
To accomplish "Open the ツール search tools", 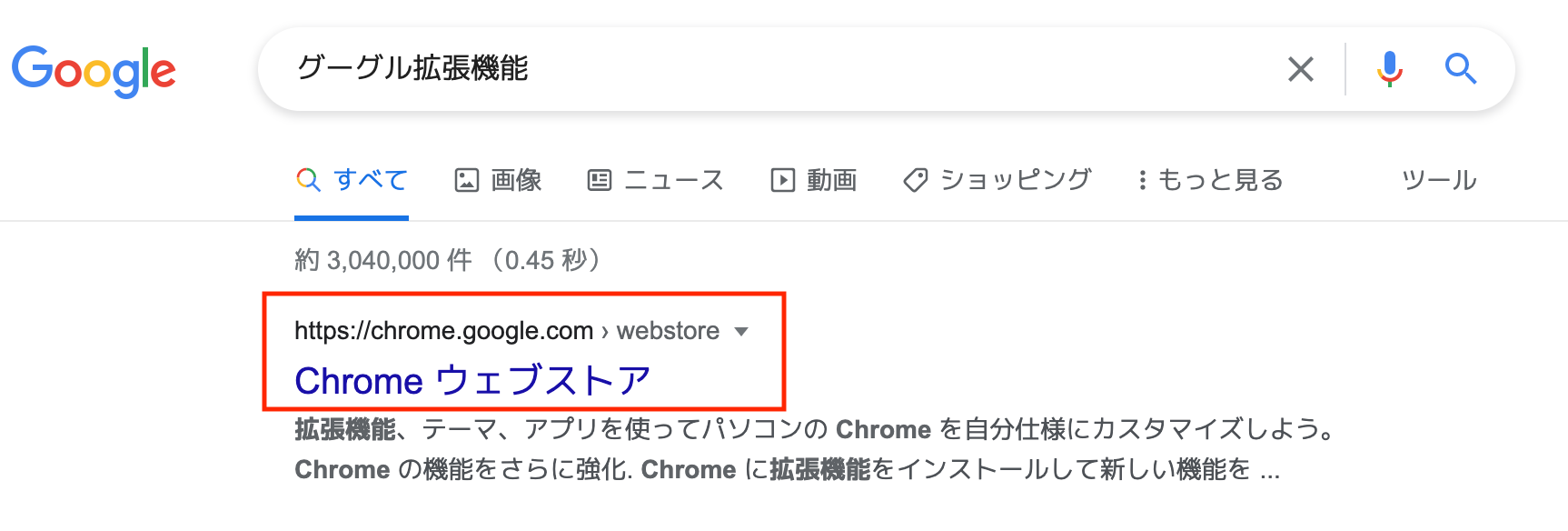I will pos(1439,180).
